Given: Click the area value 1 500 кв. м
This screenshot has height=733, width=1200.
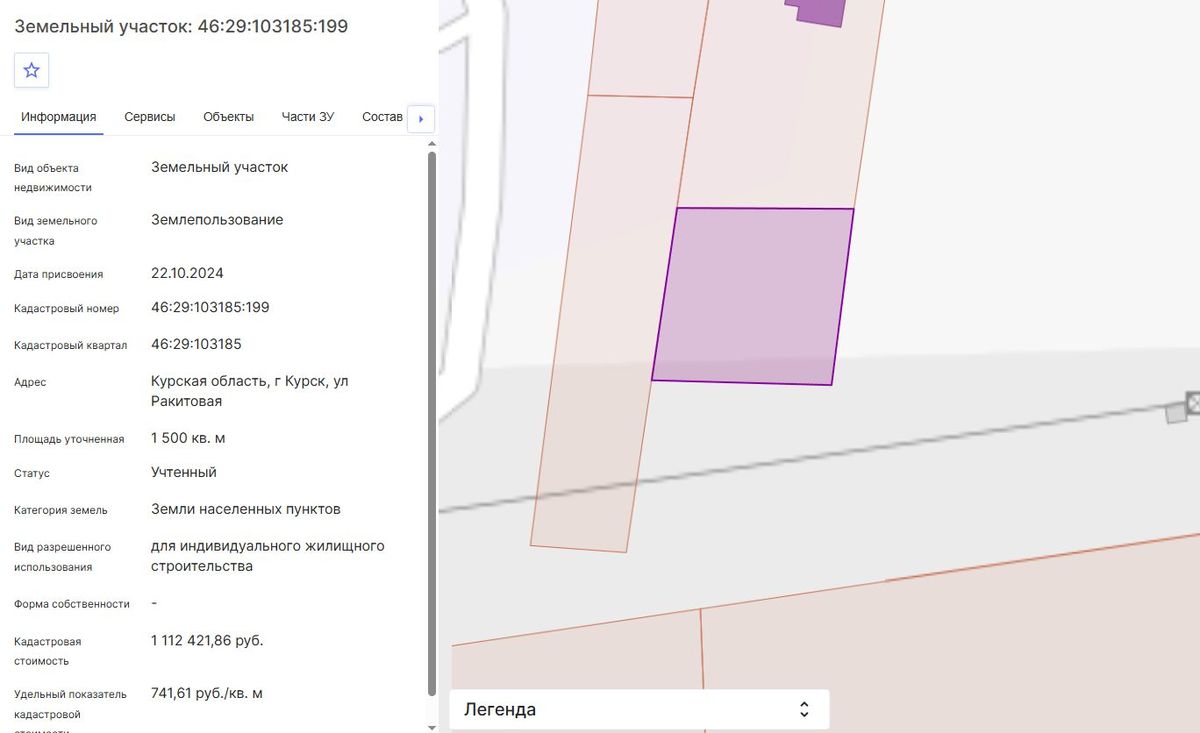Looking at the screenshot, I should 188,438.
